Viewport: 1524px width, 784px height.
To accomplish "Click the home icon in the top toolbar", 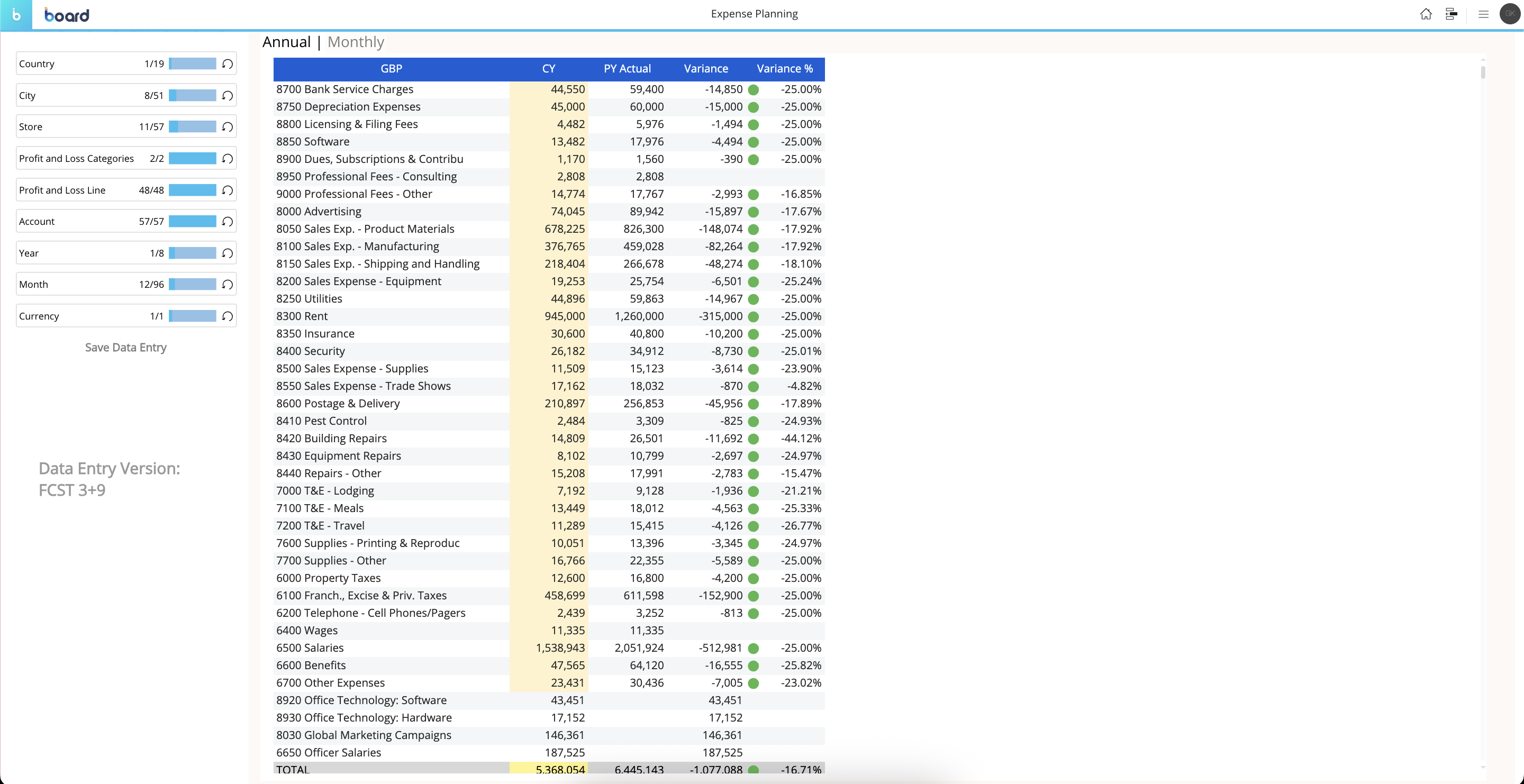I will point(1426,14).
